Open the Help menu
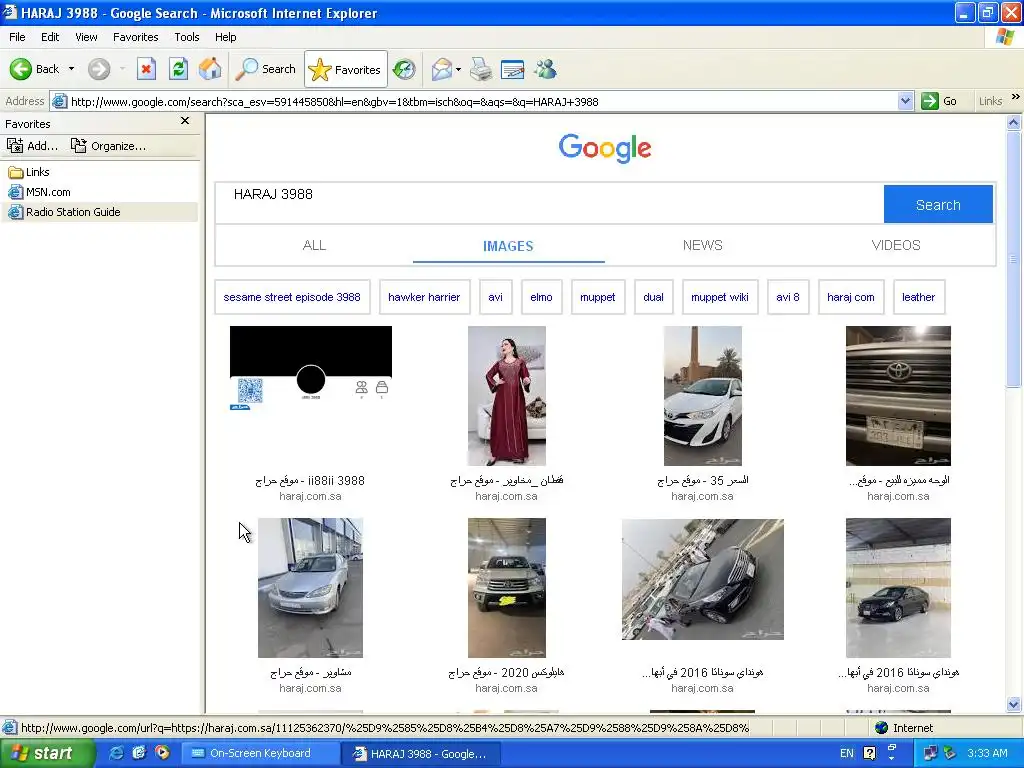1024x768 pixels. 226,37
